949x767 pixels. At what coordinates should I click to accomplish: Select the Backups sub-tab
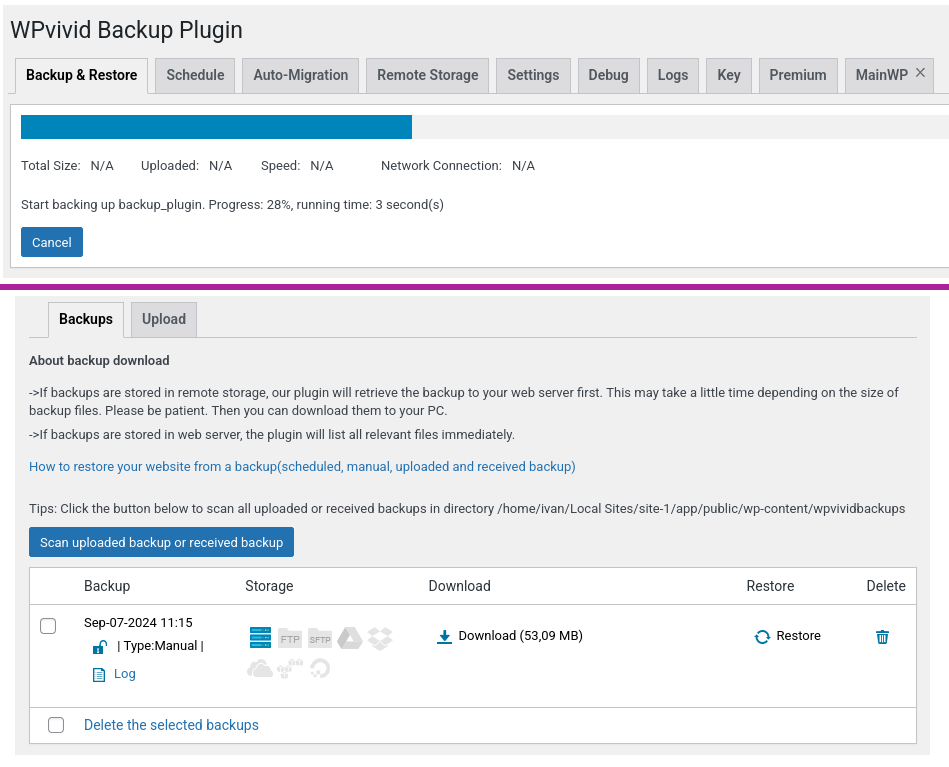(x=86, y=320)
